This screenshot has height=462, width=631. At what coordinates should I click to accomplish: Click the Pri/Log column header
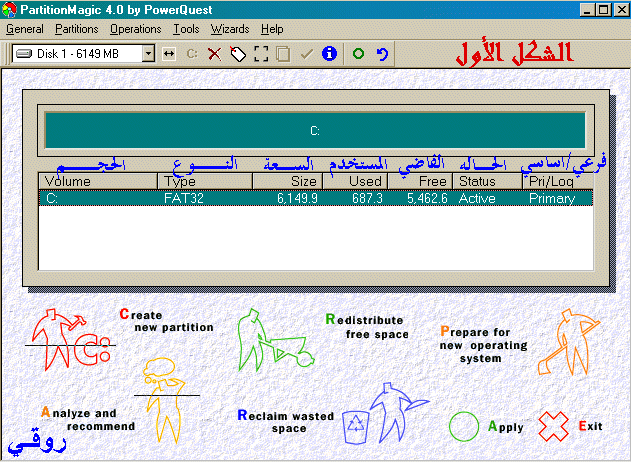tap(557, 181)
